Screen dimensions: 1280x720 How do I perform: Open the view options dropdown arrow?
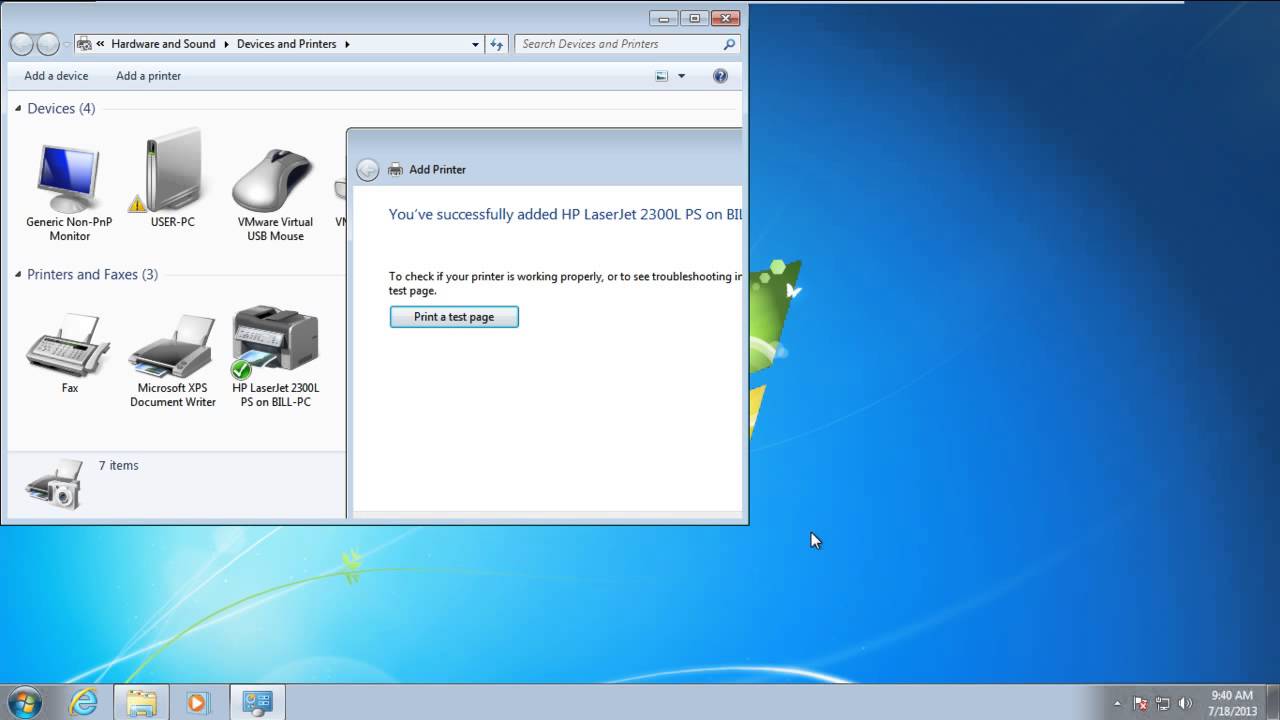tap(682, 76)
